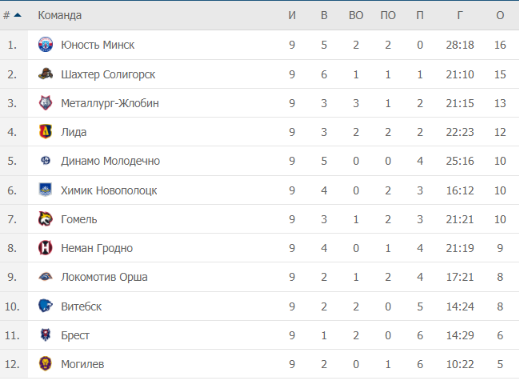Click the Гомель lynx logo
The height and width of the screenshot is (383, 519).
pos(45,219)
